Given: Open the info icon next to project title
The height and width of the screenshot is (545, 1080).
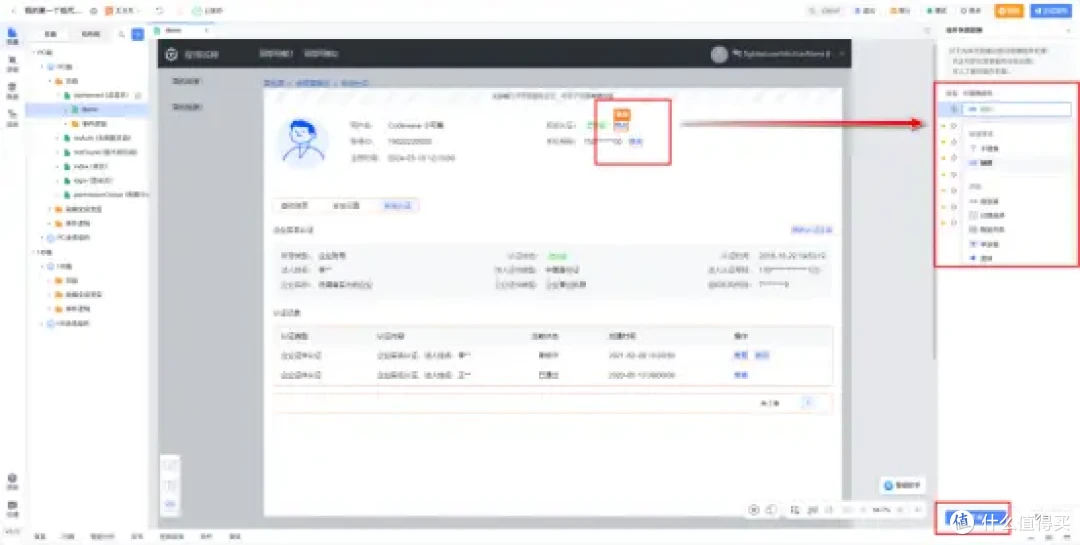Looking at the screenshot, I should click(93, 11).
